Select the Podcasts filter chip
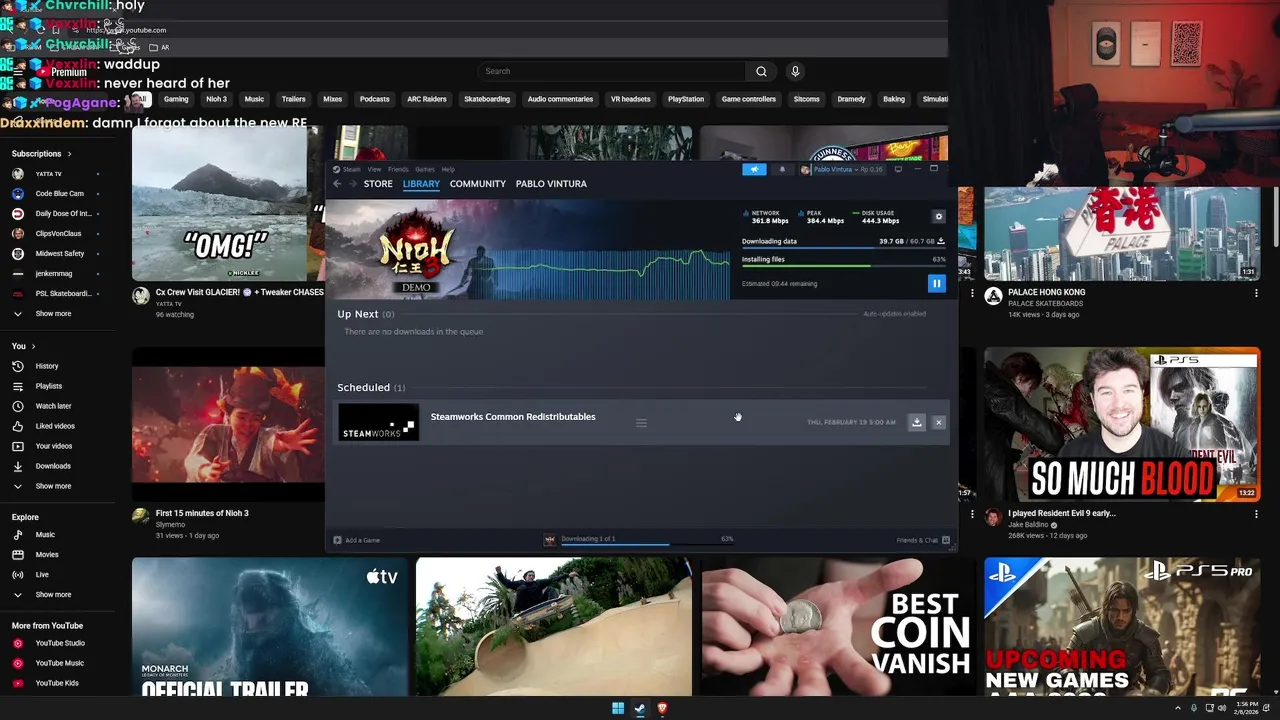The image size is (1280, 720). 374,99
